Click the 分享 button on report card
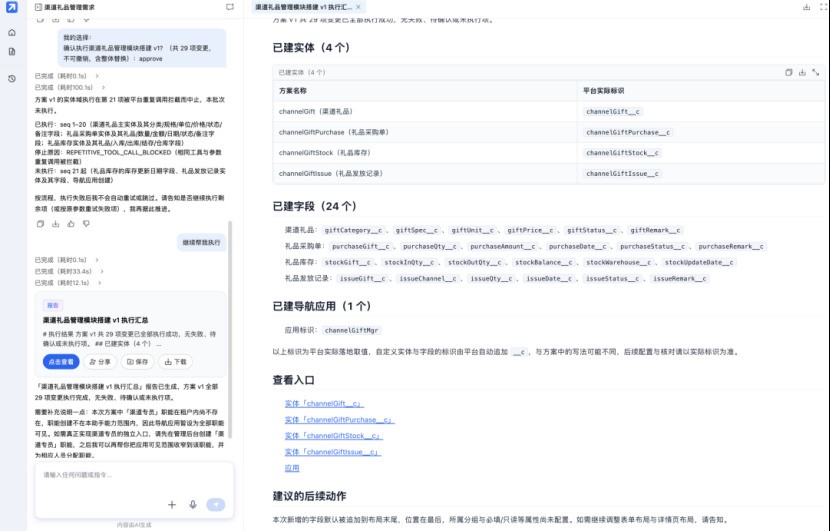Image resolution: width=830 pixels, height=531 pixels. 100,362
